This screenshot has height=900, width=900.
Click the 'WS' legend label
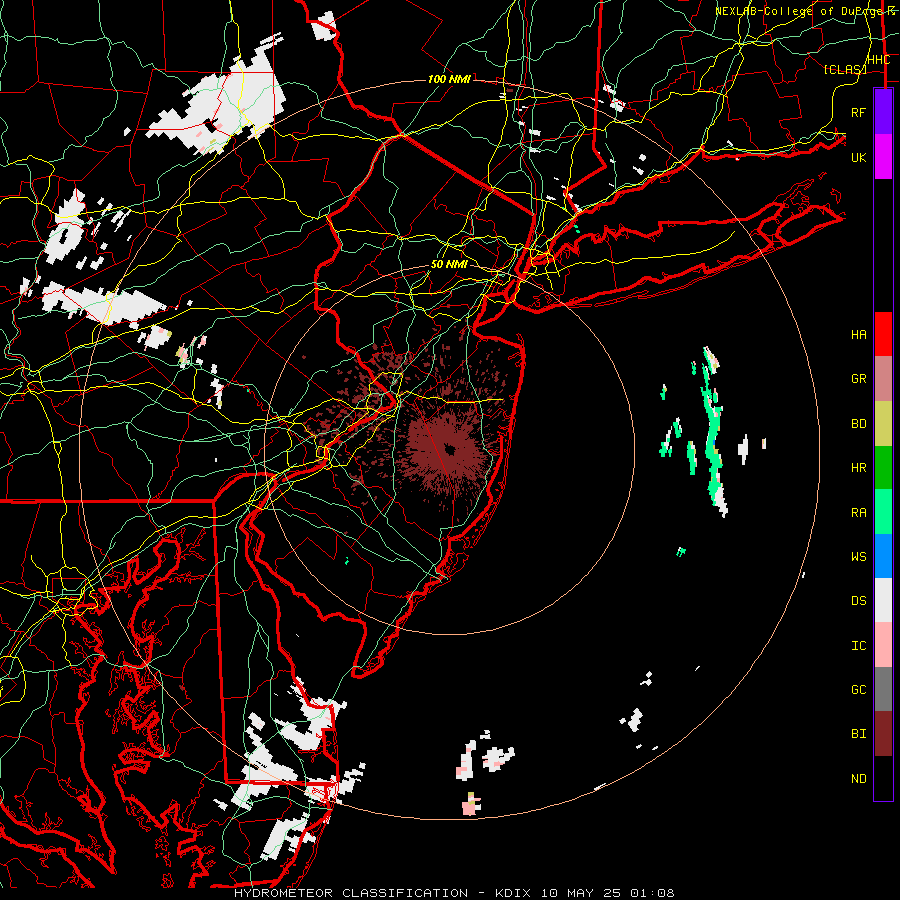point(859,557)
